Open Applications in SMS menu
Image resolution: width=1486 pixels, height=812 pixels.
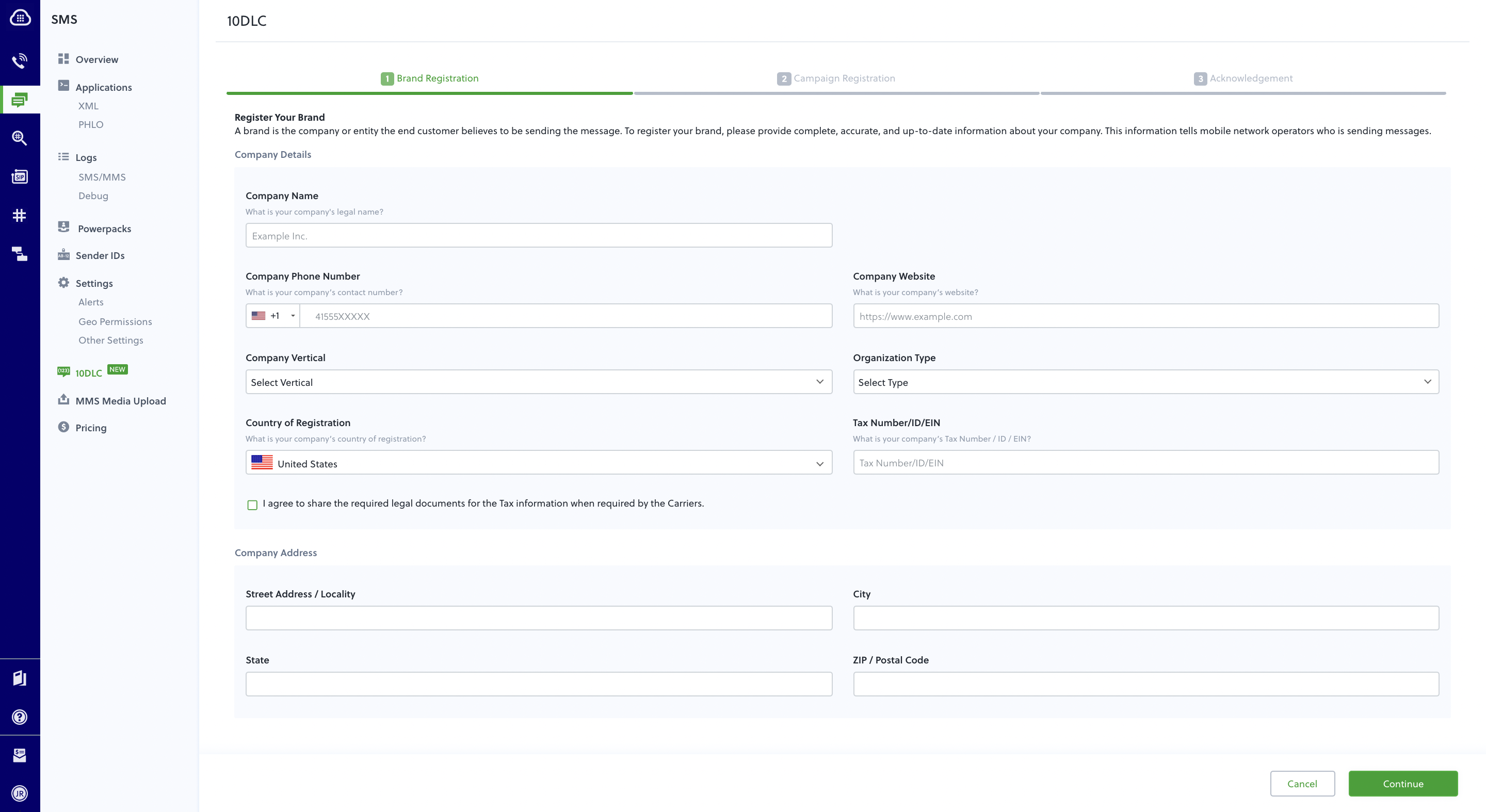(104, 87)
